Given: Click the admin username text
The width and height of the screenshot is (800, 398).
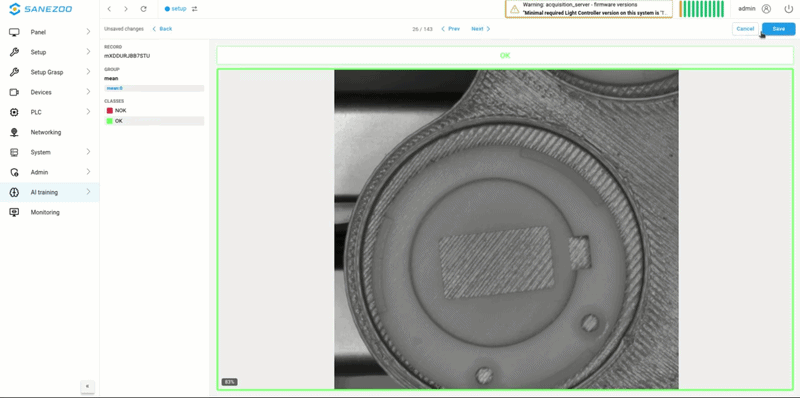Looking at the screenshot, I should coord(747,9).
